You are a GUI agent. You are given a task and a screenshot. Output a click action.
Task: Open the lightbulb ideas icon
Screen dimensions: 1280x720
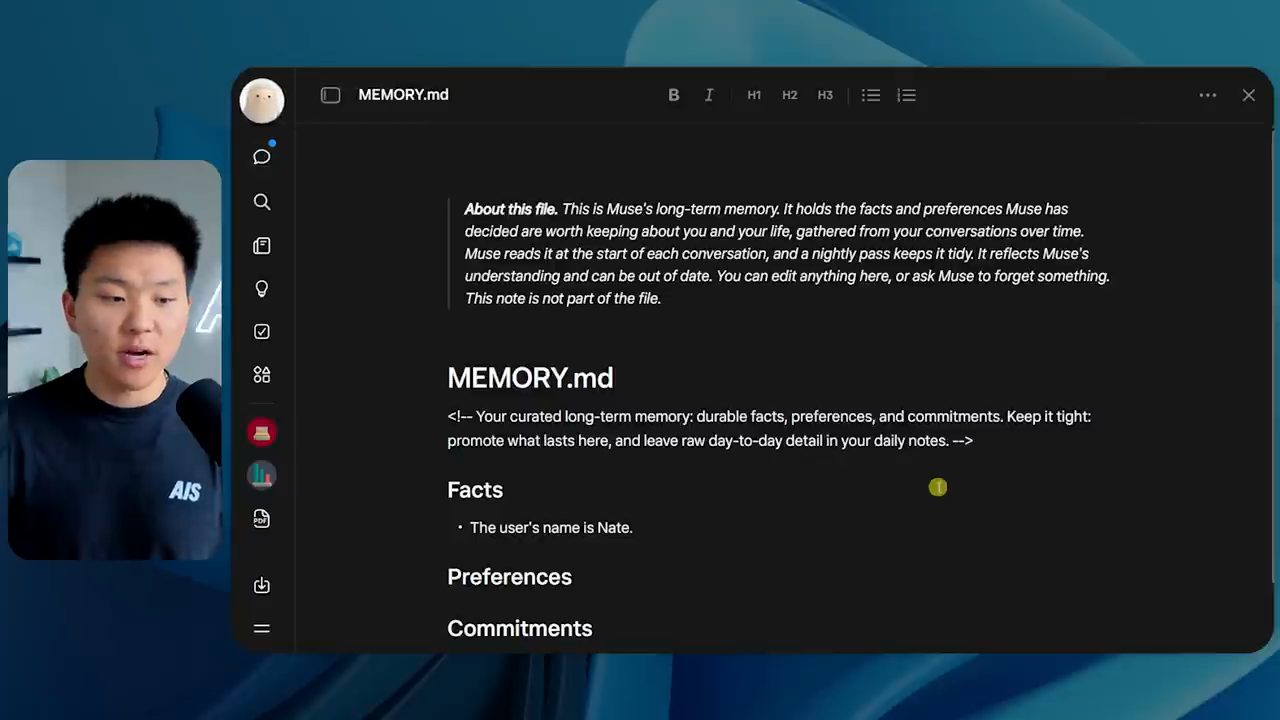(x=262, y=289)
